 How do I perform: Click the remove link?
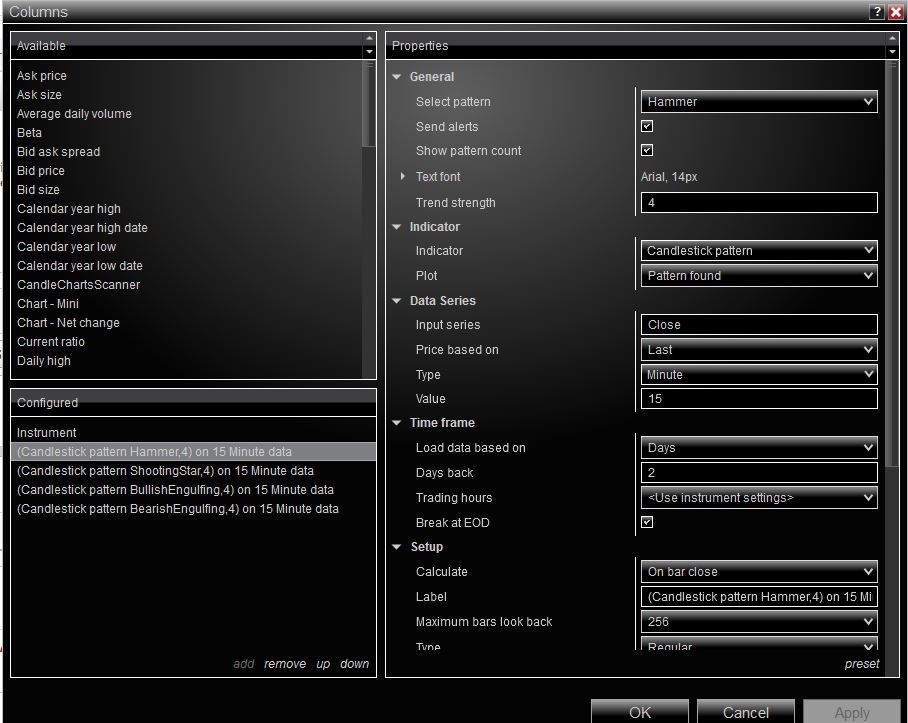click(x=285, y=664)
